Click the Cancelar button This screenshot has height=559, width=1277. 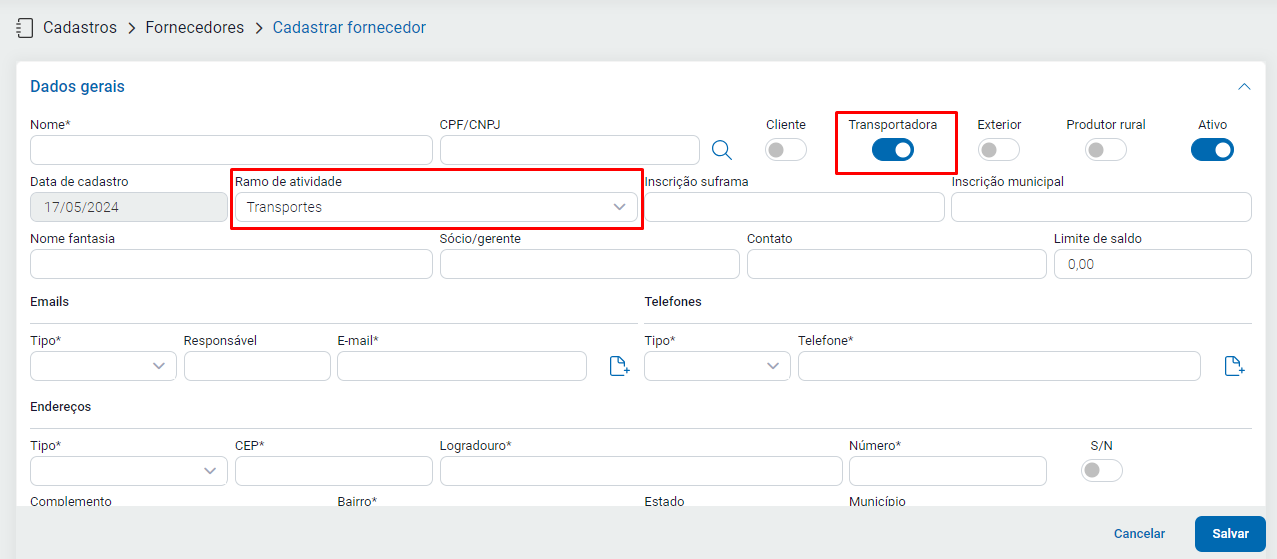(1139, 534)
